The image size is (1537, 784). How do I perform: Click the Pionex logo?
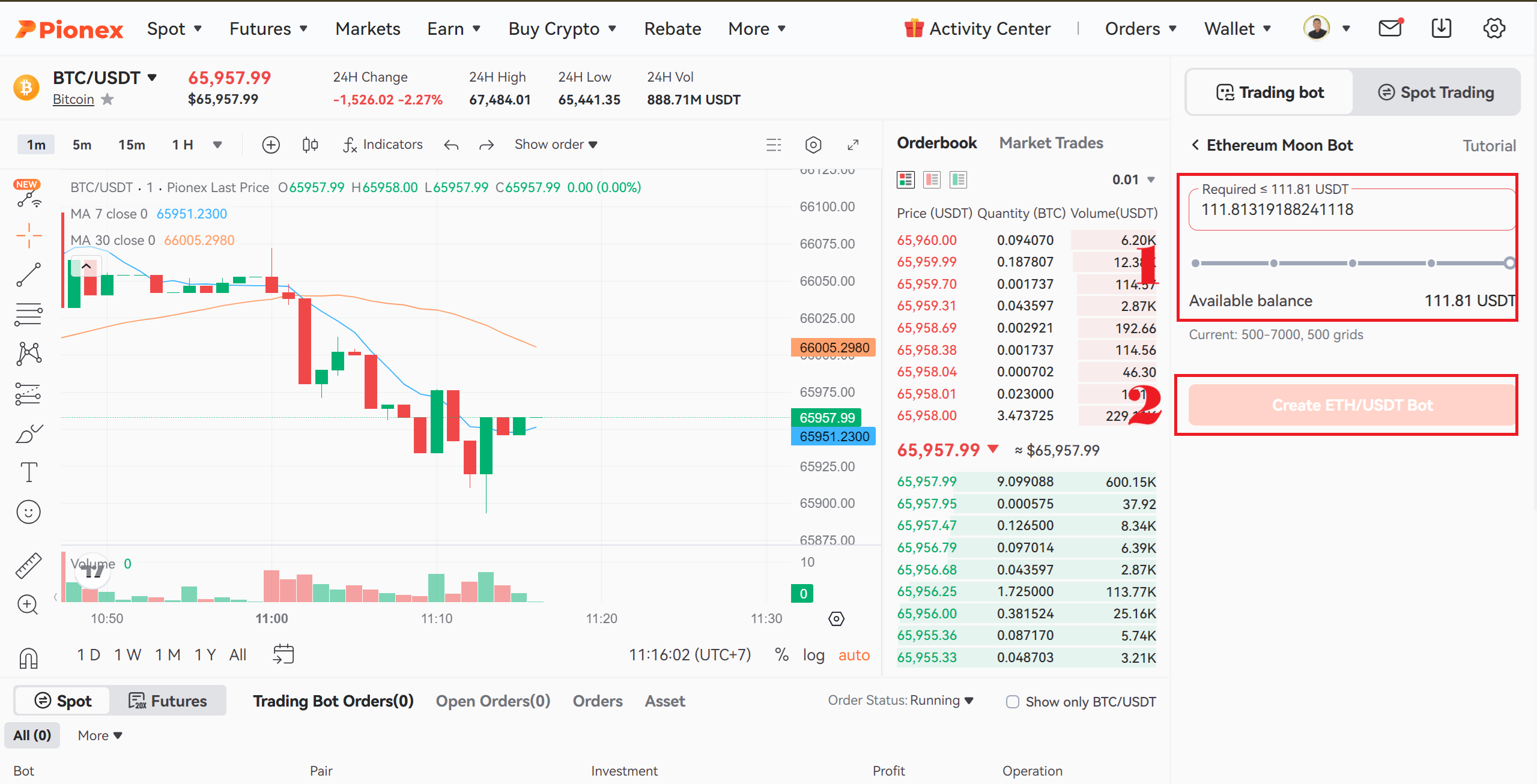(69, 29)
